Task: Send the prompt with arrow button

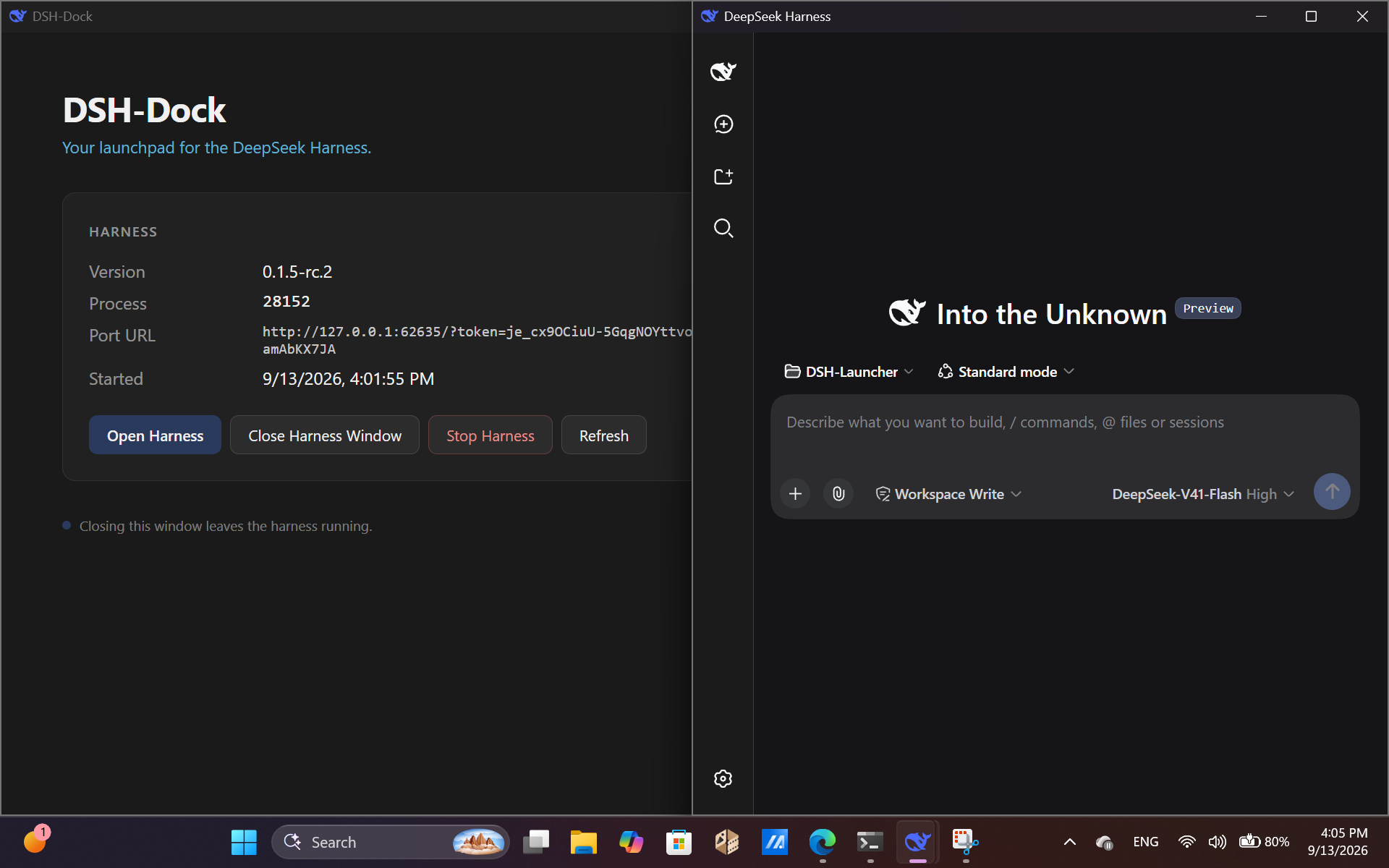Action: pos(1332,492)
